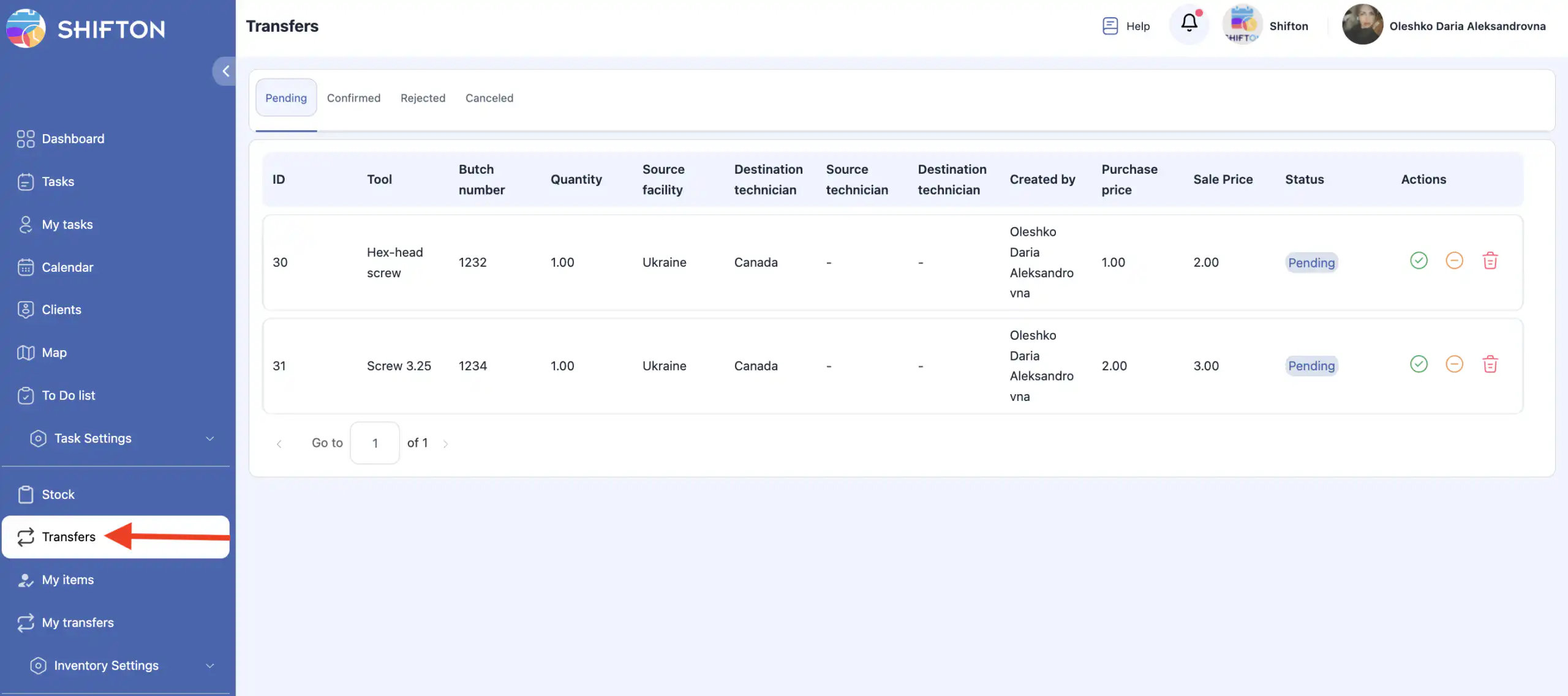Screen dimensions: 1568x696
Task: Open Help from the top bar
Action: pyautogui.click(x=1126, y=26)
